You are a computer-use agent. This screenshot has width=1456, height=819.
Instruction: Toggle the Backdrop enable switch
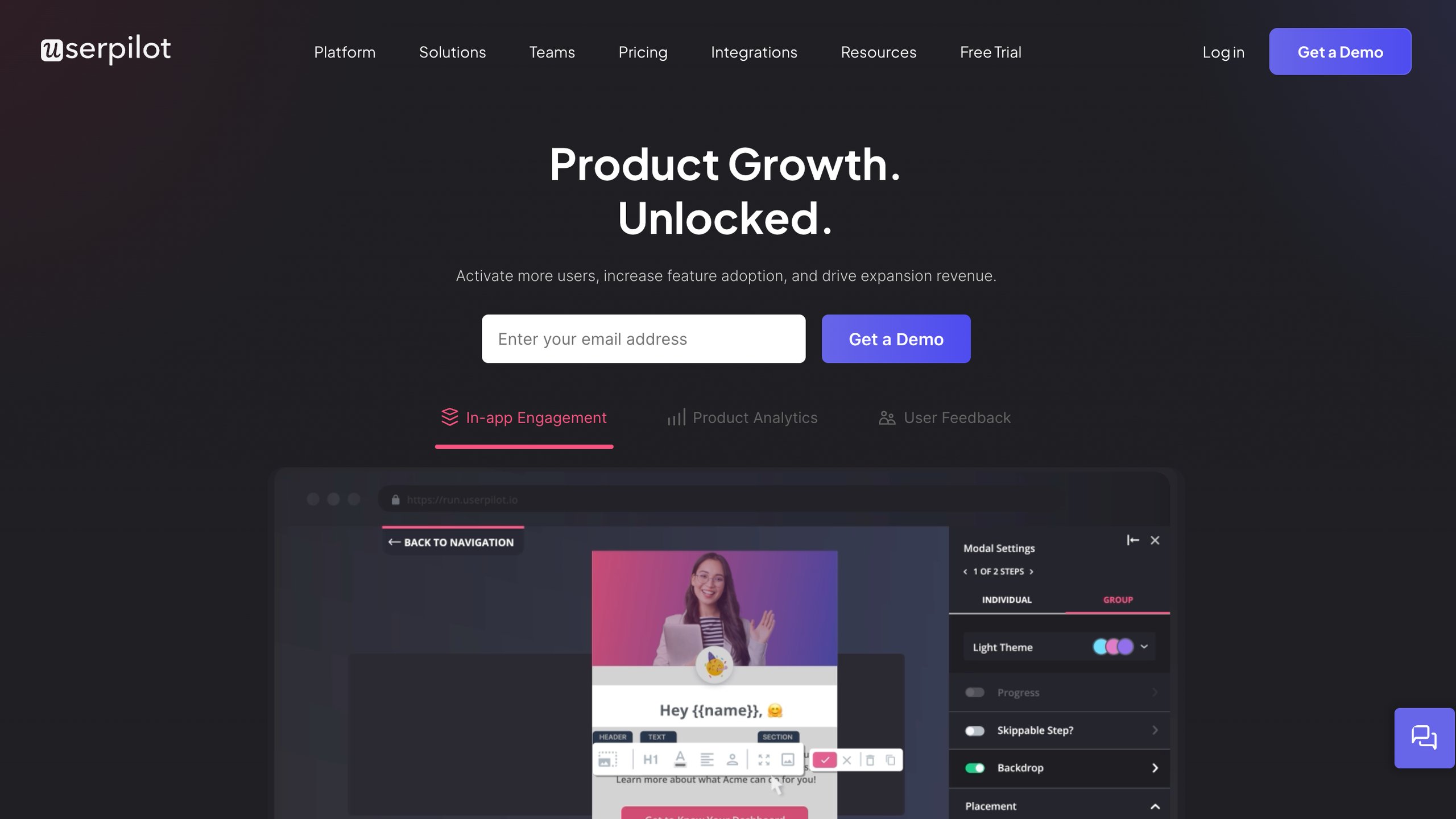coord(975,767)
